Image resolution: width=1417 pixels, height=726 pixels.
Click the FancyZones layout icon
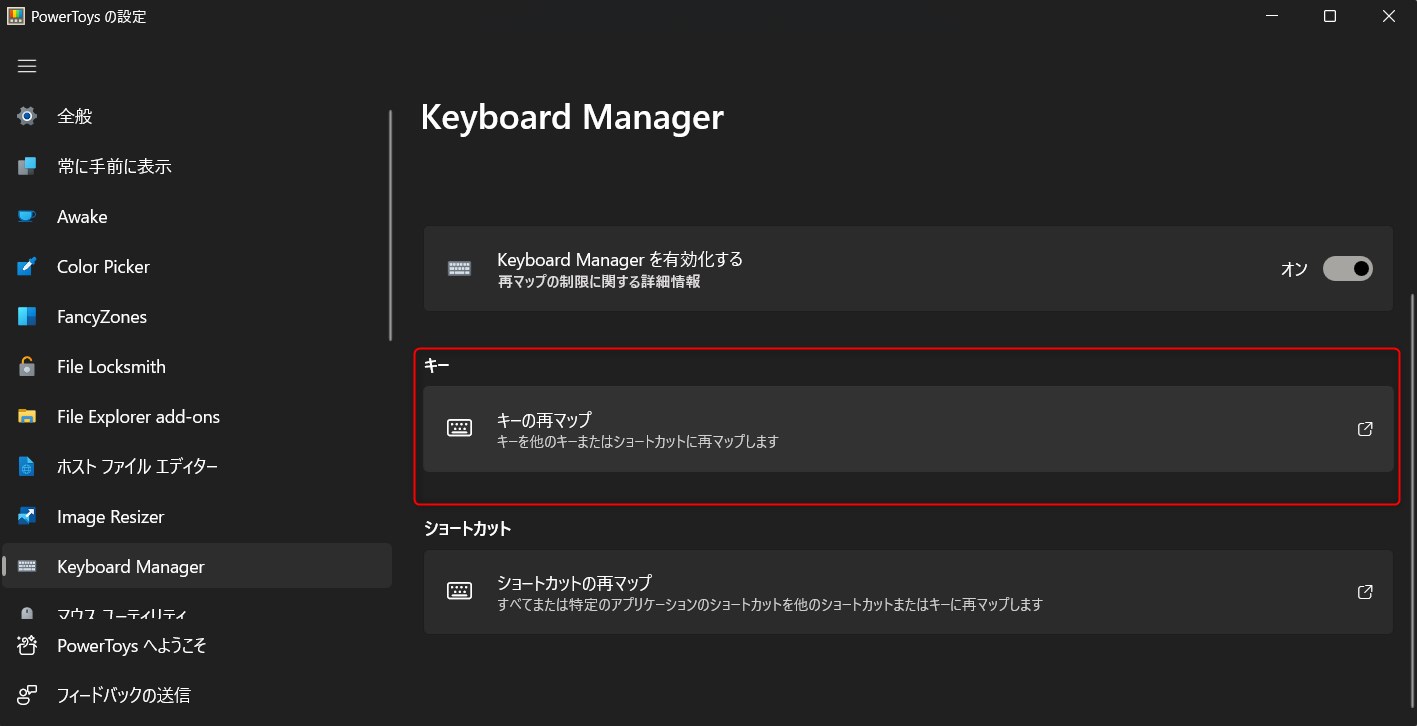(x=27, y=316)
